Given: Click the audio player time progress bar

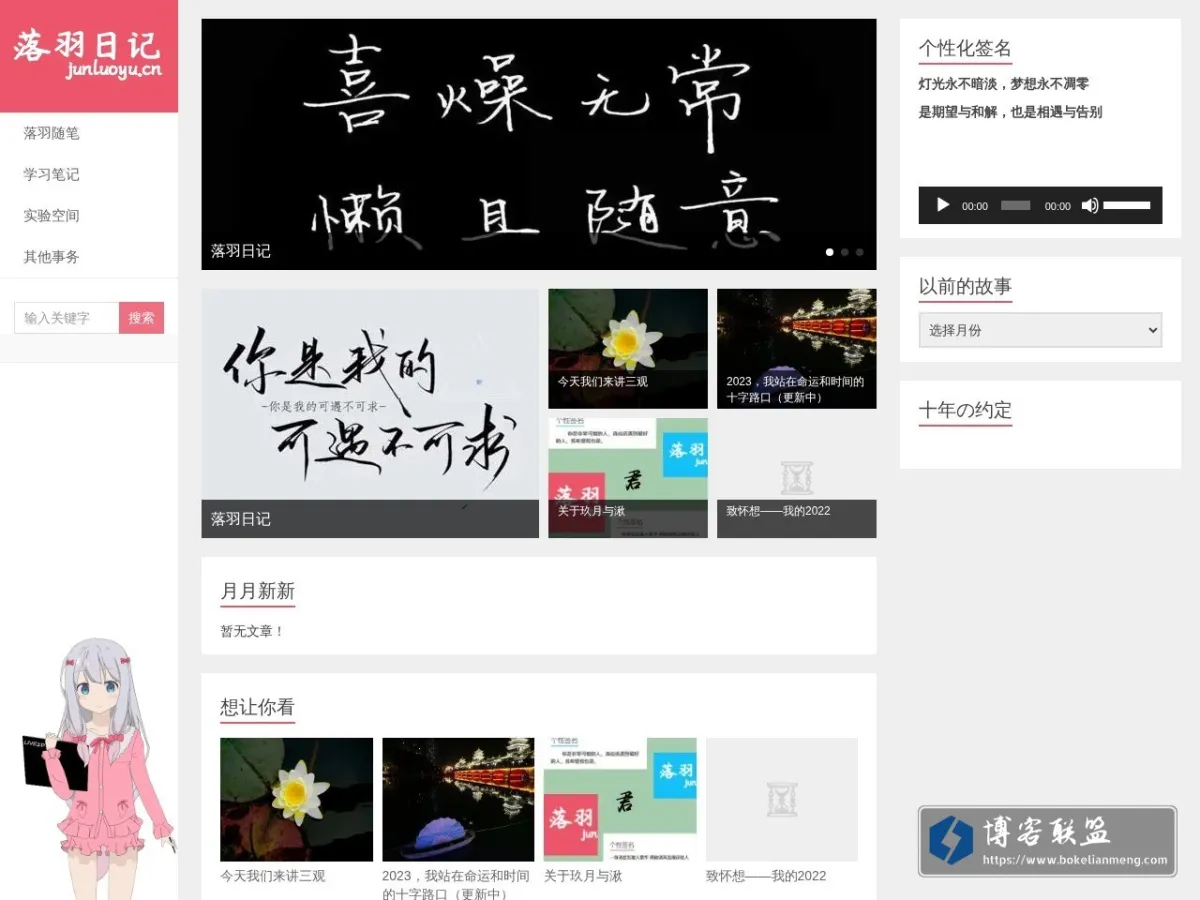Looking at the screenshot, I should [1015, 206].
